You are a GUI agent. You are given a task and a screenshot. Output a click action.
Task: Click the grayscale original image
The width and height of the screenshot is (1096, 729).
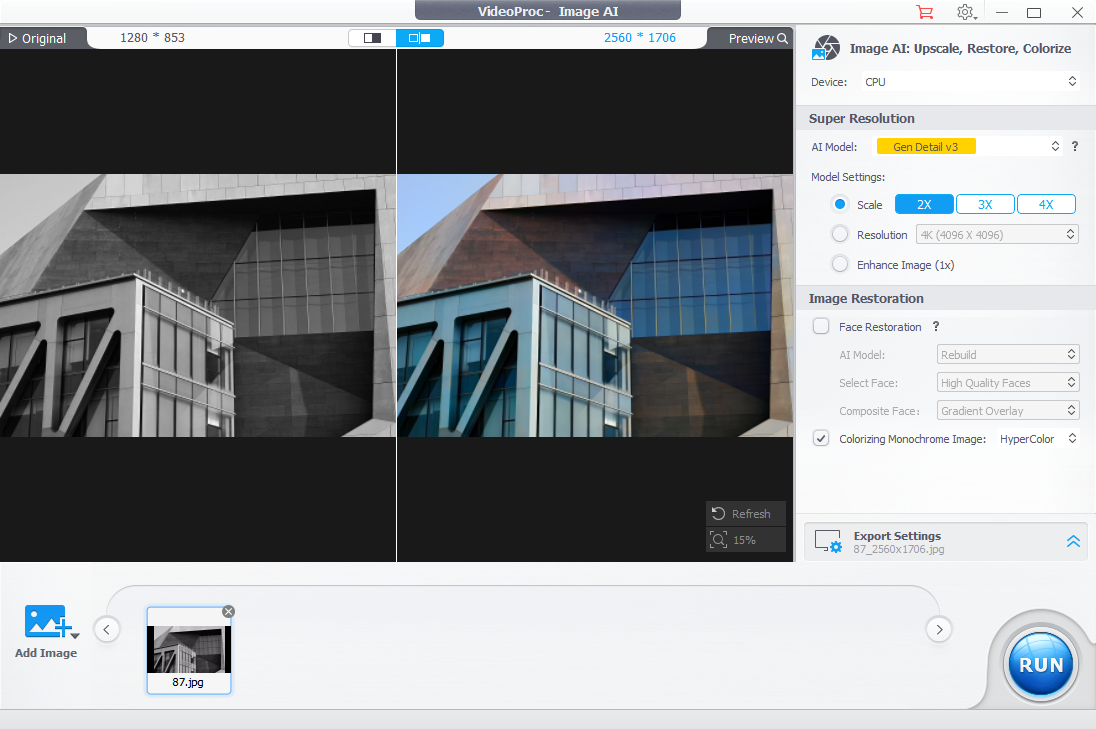198,305
